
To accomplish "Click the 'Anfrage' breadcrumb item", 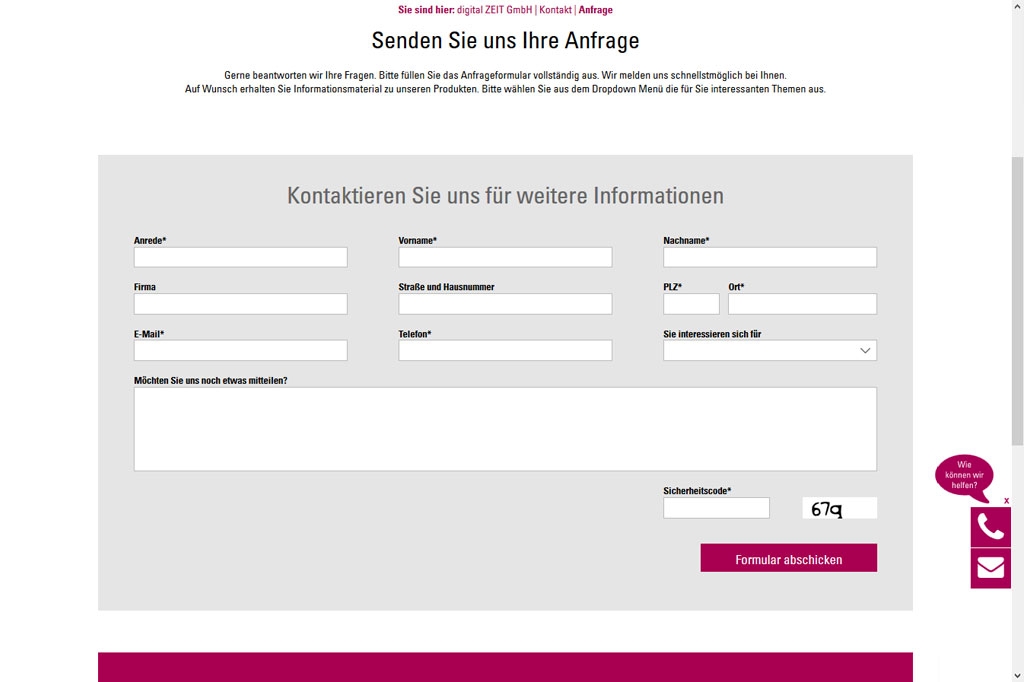I will click(596, 10).
